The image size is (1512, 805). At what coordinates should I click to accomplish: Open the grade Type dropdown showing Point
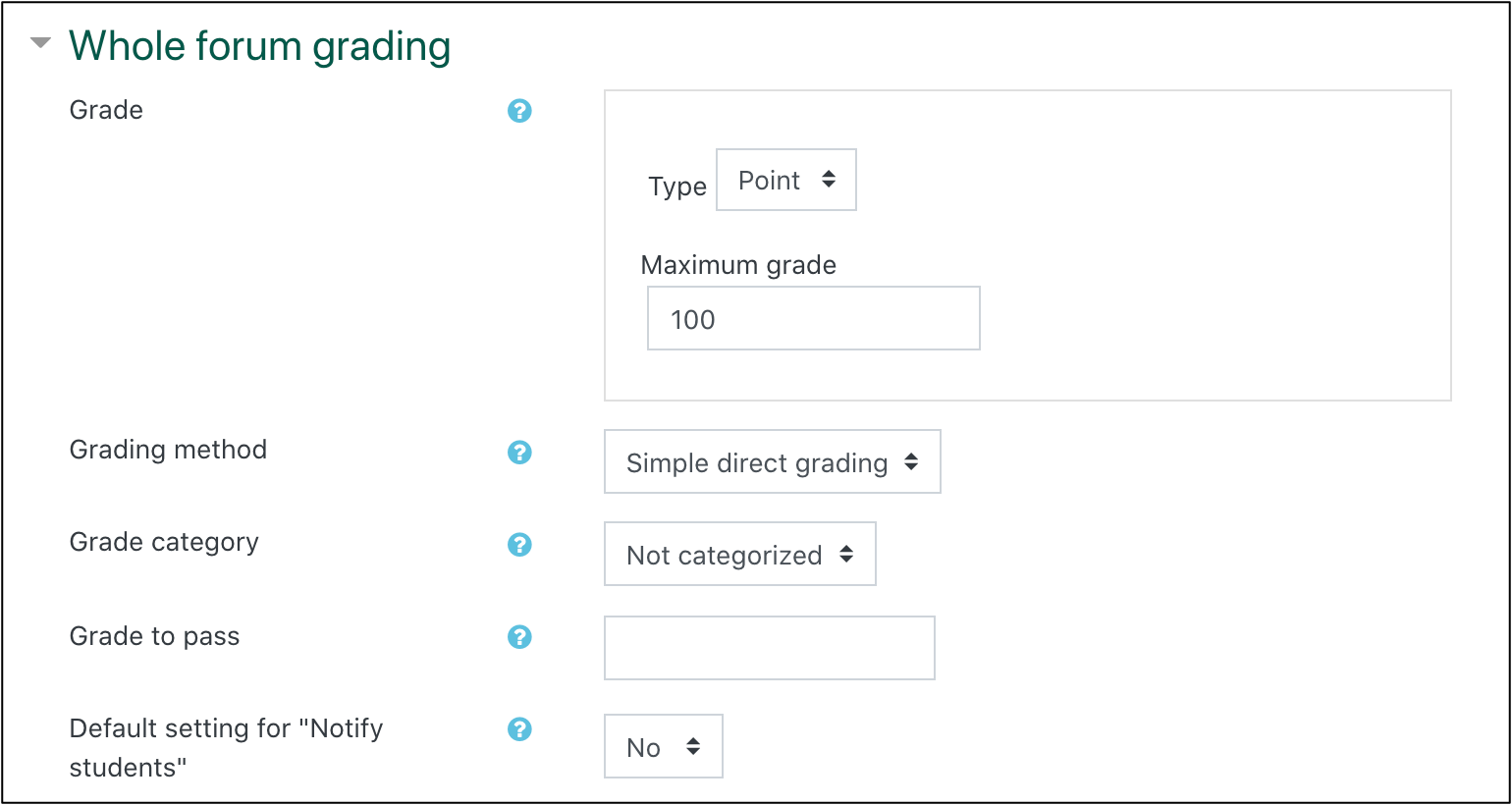tap(785, 180)
